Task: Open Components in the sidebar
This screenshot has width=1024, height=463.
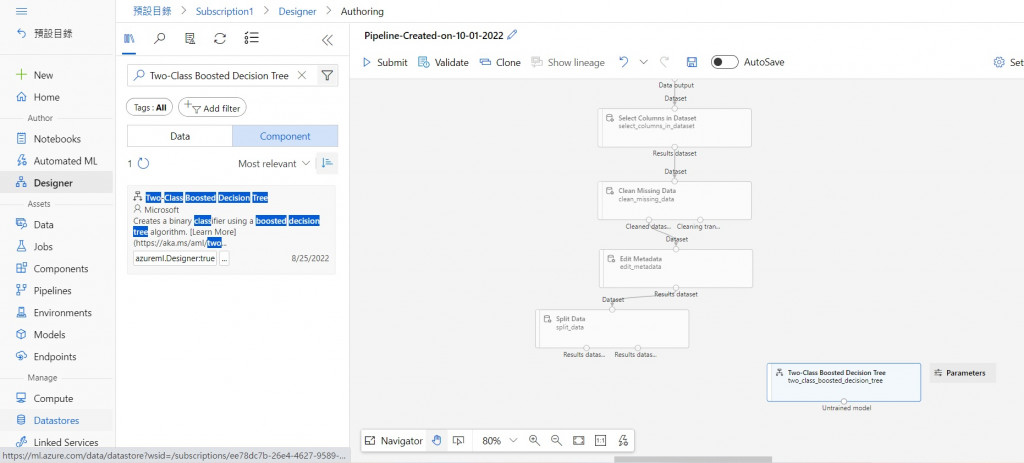Action: coord(52,269)
